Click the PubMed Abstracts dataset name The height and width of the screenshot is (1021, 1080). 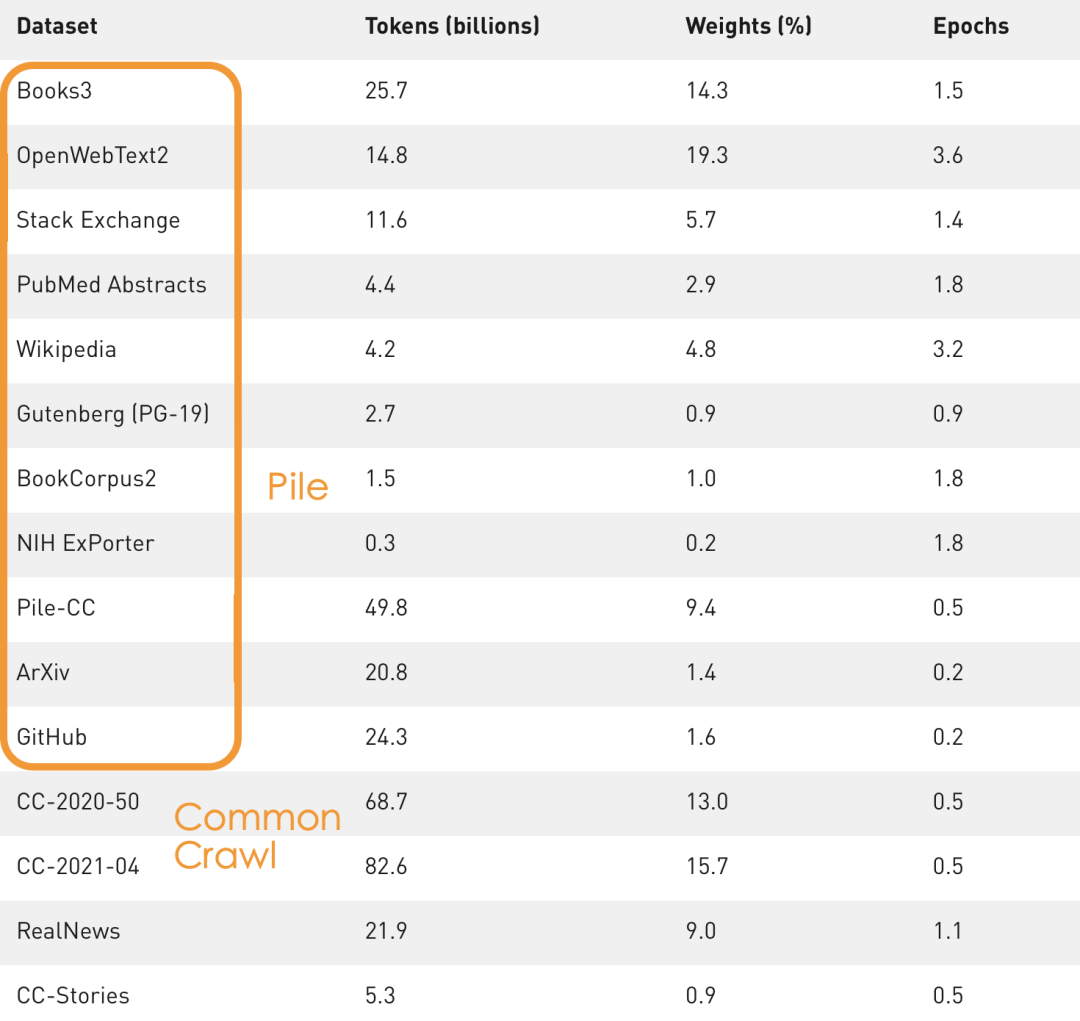(111, 285)
